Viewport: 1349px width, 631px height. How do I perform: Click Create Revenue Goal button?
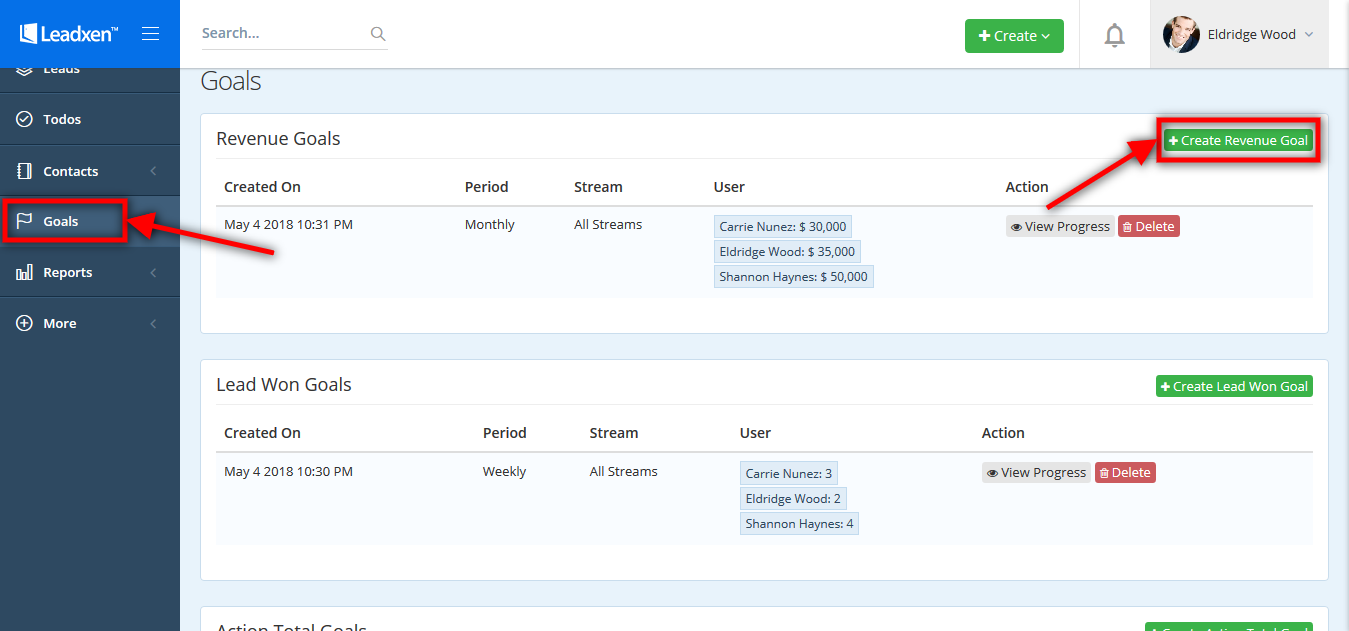1238,141
